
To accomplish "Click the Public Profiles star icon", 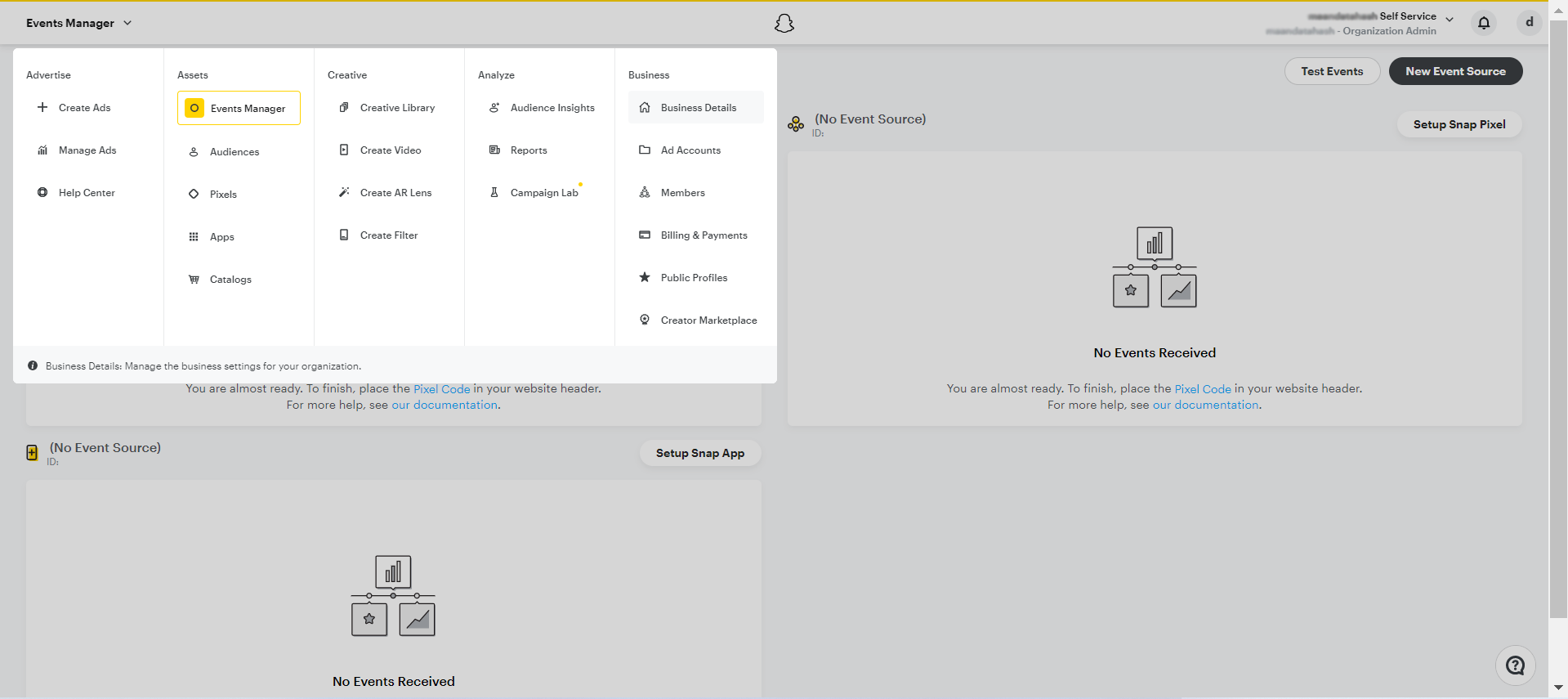I will (x=645, y=277).
